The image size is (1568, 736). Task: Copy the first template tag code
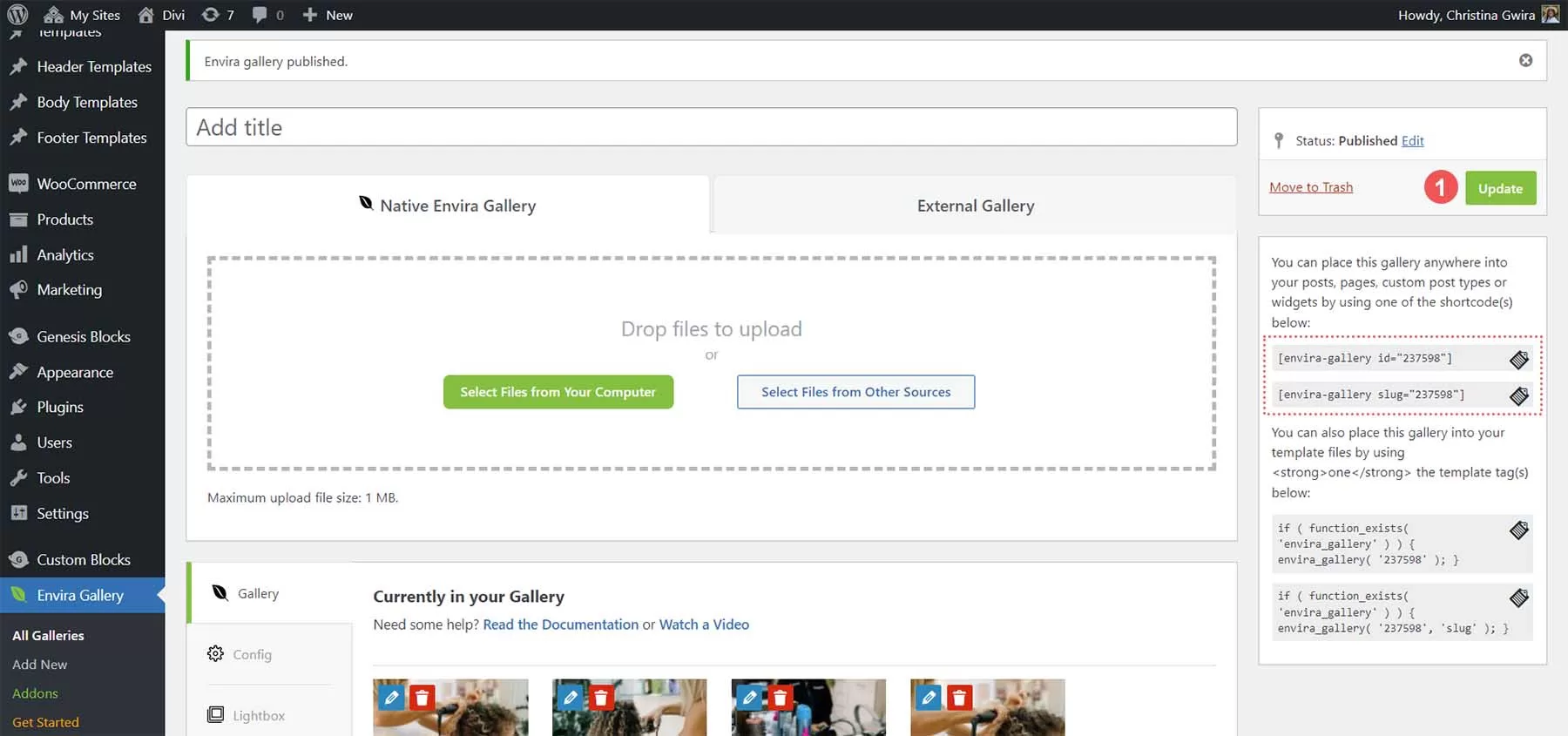point(1518,530)
